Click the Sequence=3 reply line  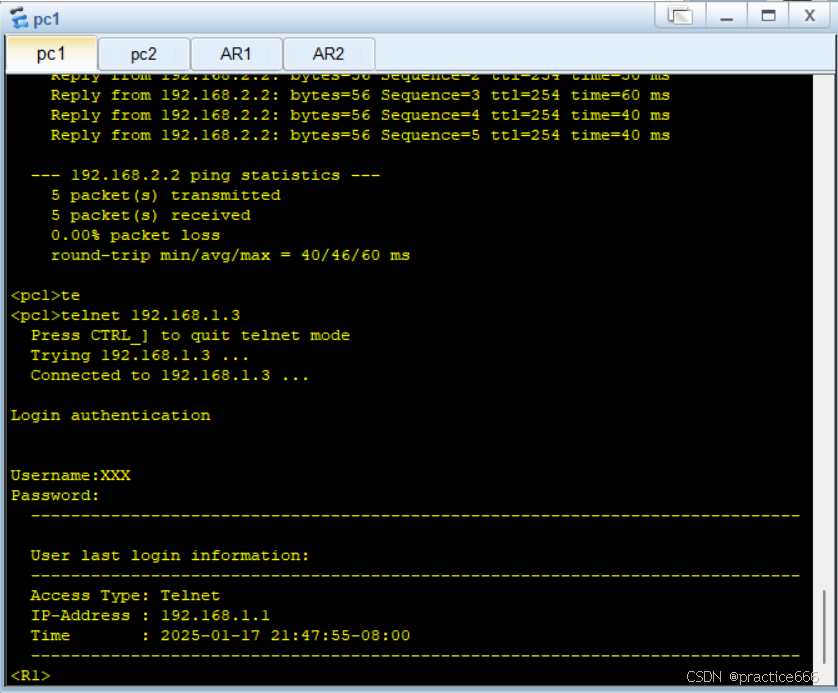pos(360,95)
